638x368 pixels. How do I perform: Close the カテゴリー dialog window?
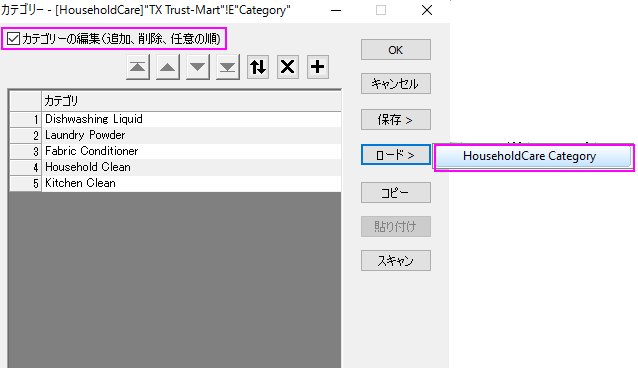[427, 10]
